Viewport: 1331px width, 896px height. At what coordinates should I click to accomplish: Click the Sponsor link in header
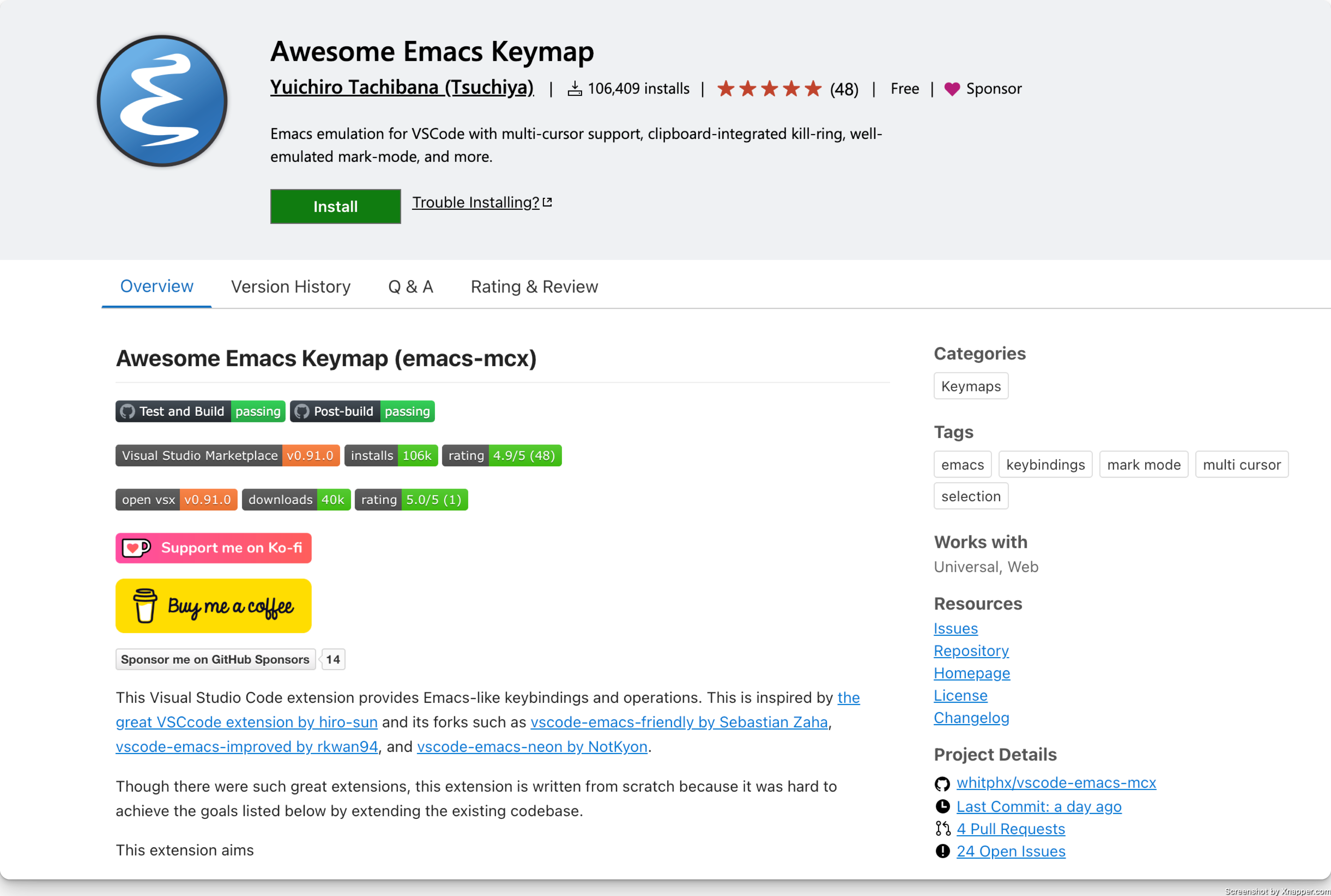pyautogui.click(x=993, y=88)
